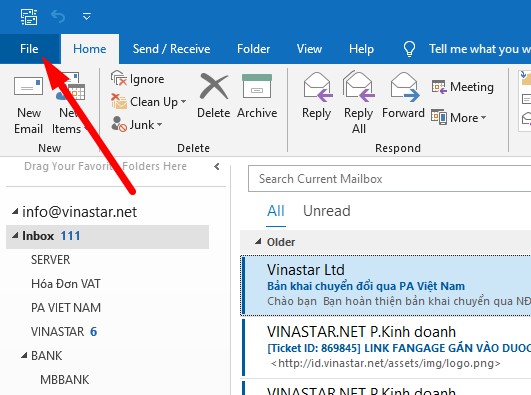This screenshot has width=531, height=395.
Task: Open the MBBANK subfolder
Action: pyautogui.click(x=65, y=380)
